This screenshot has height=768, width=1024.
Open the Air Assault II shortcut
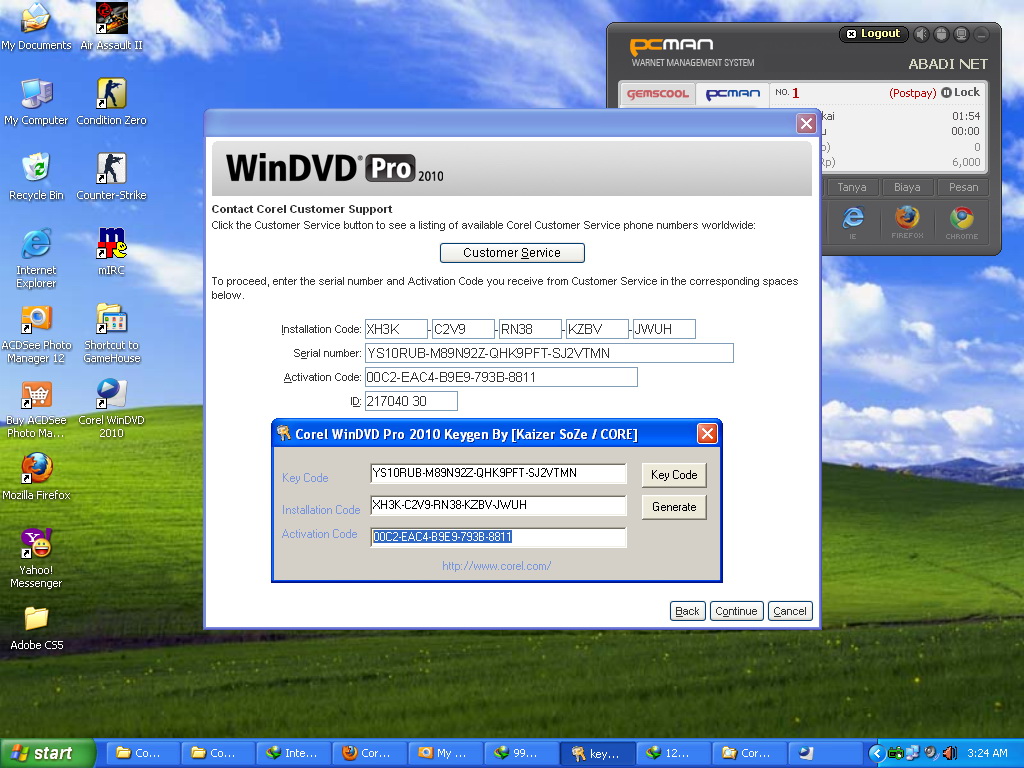tap(111, 26)
